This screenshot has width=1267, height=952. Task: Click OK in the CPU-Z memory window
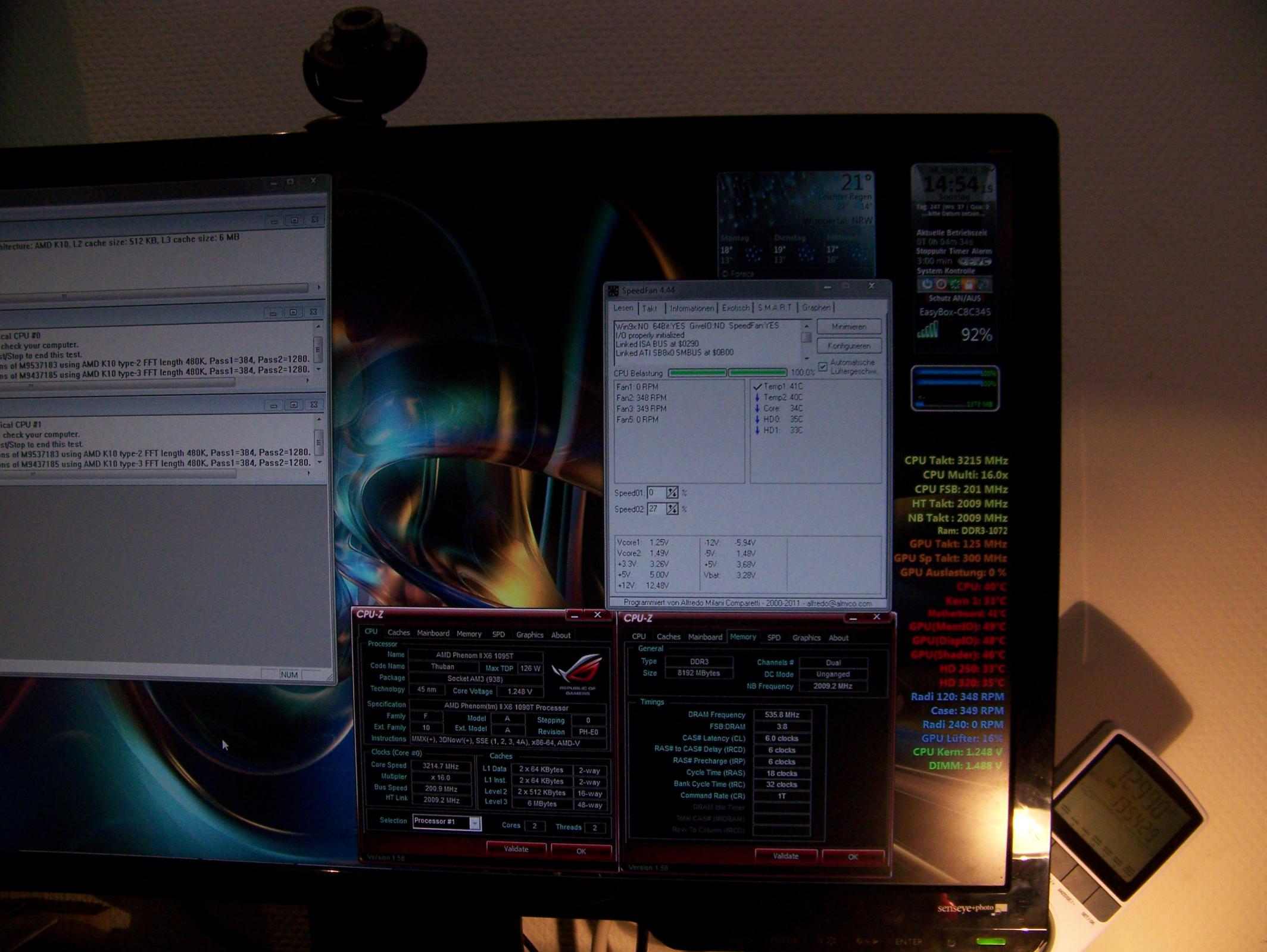point(853,857)
